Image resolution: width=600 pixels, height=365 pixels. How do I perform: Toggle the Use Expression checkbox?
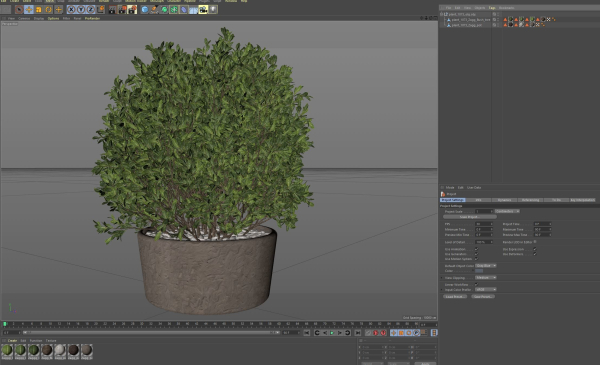click(x=535, y=249)
